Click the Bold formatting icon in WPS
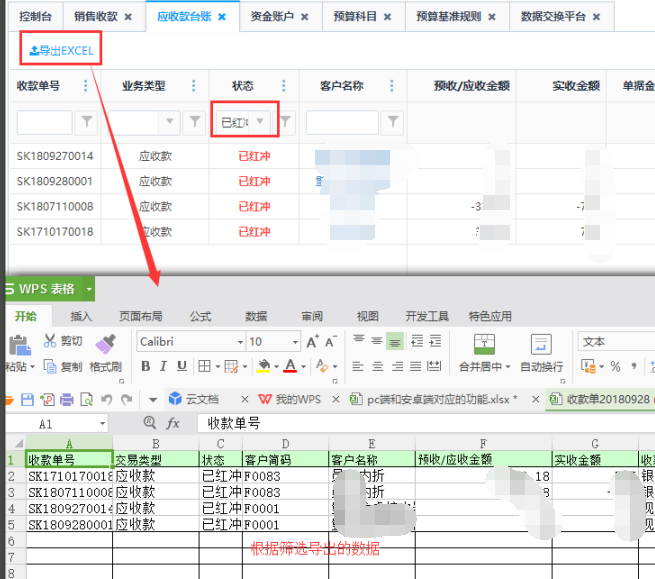The image size is (655, 579). click(x=144, y=367)
